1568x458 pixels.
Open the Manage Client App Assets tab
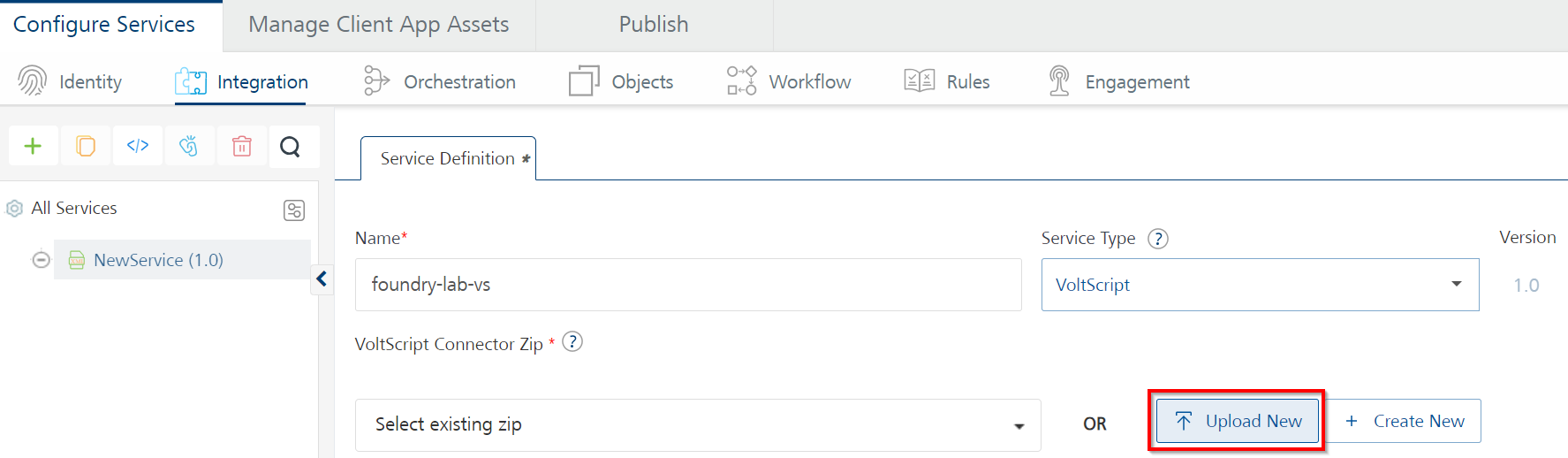(379, 25)
